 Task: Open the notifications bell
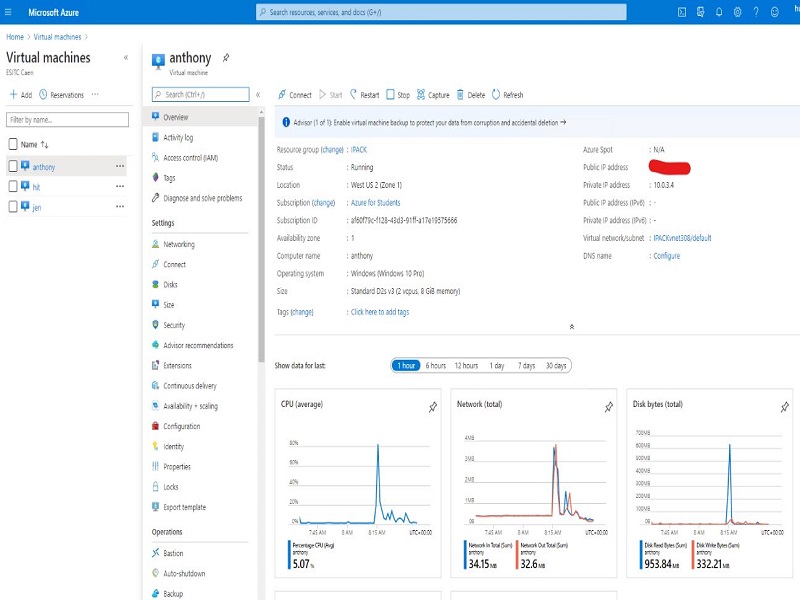(719, 12)
